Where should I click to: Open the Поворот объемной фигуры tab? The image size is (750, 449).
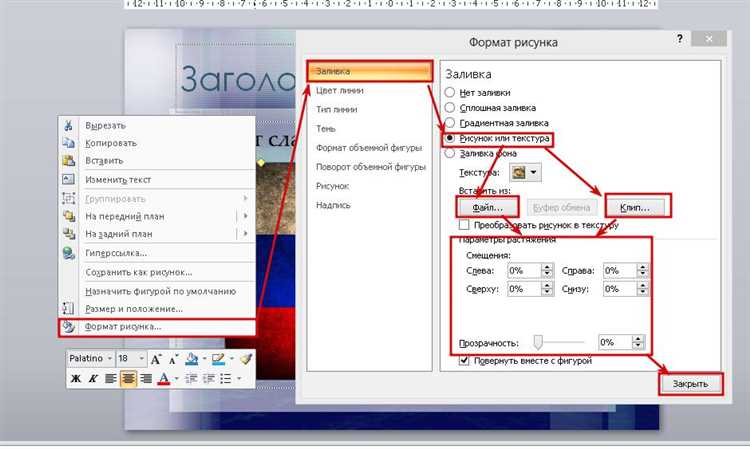click(370, 167)
